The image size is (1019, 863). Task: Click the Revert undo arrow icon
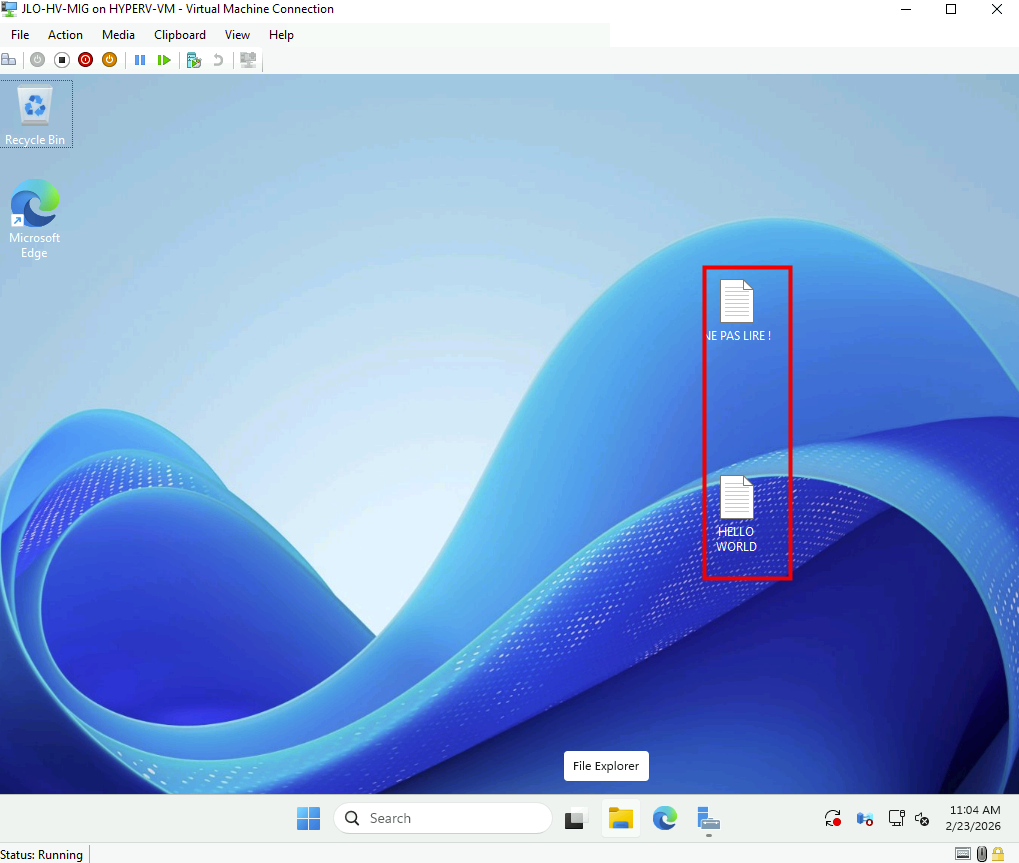218,60
